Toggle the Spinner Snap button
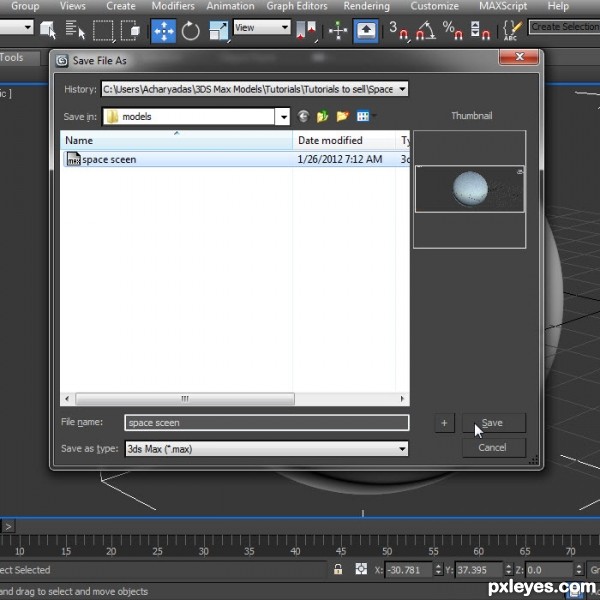600x600 pixels. pos(480,31)
